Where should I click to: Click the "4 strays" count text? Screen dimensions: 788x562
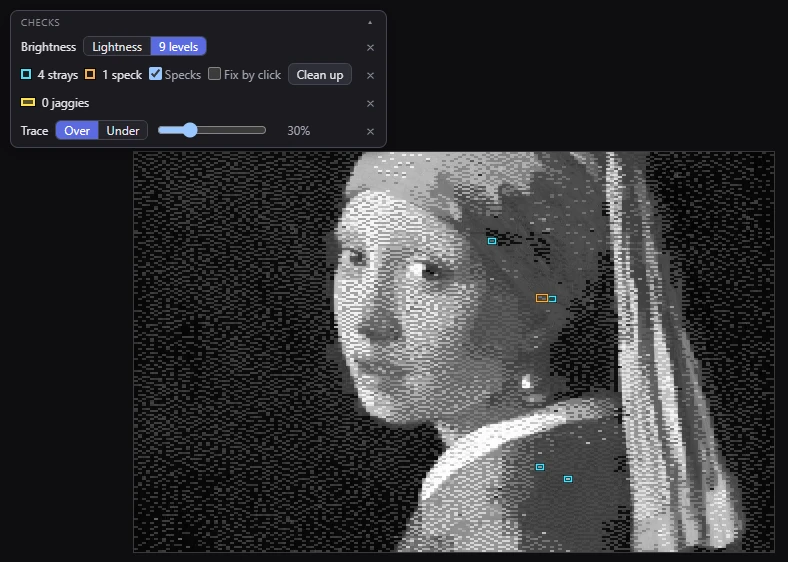(x=58, y=75)
